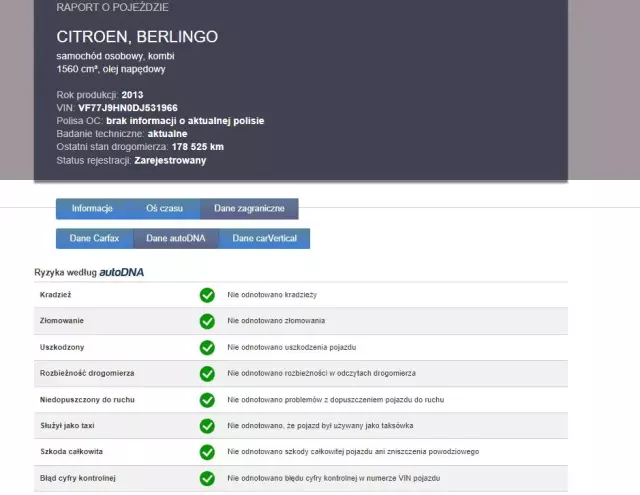Click the VIN number VF77J9HN0DJ531966

tap(127, 107)
